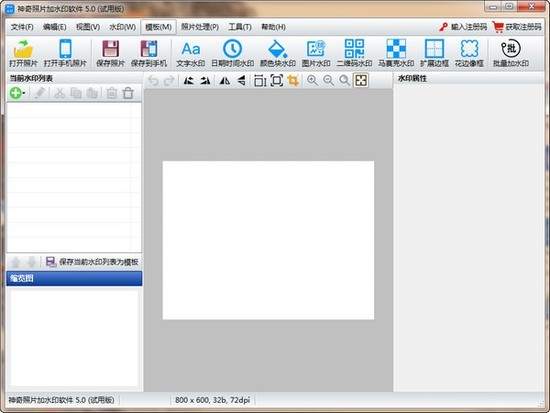Viewport: 550px width, 413px height.
Task: Expand the green add-watermark dropdown arrow
Action: [x=24, y=93]
